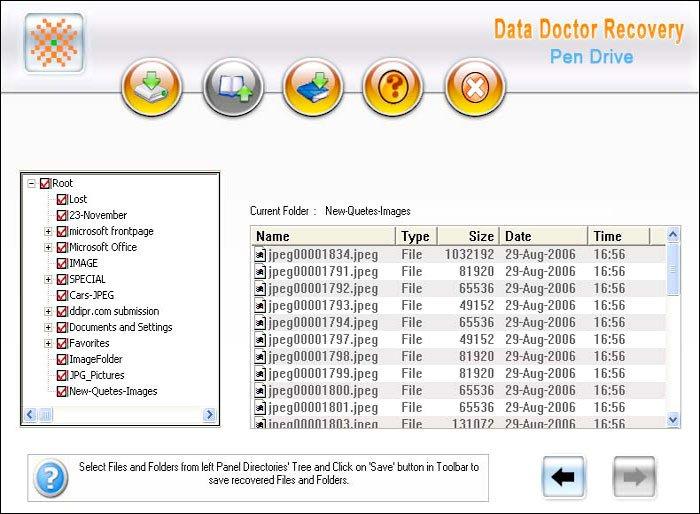Click the grey forward arrow button

click(634, 477)
